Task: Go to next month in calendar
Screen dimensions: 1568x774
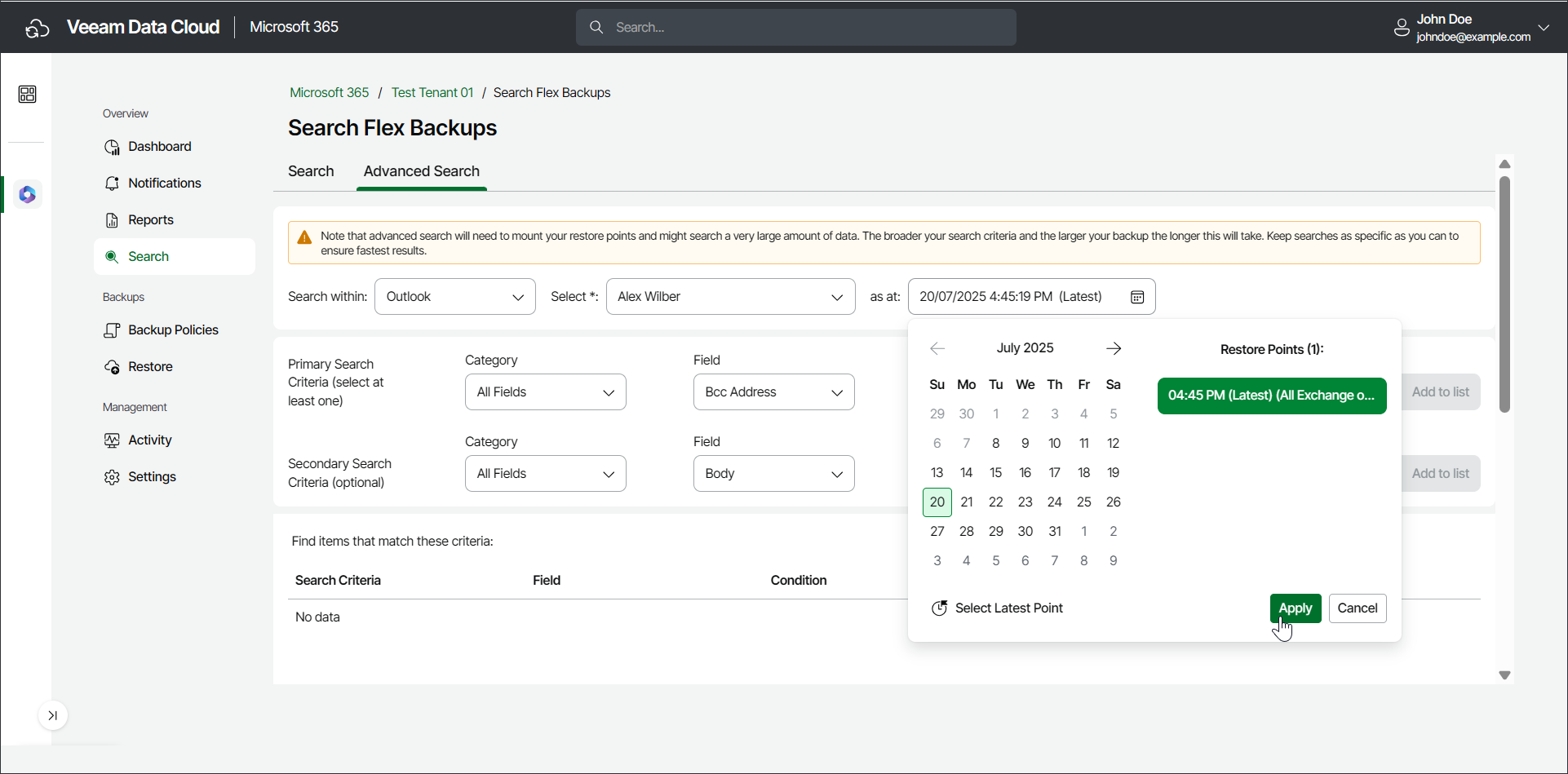Action: 1114,349
